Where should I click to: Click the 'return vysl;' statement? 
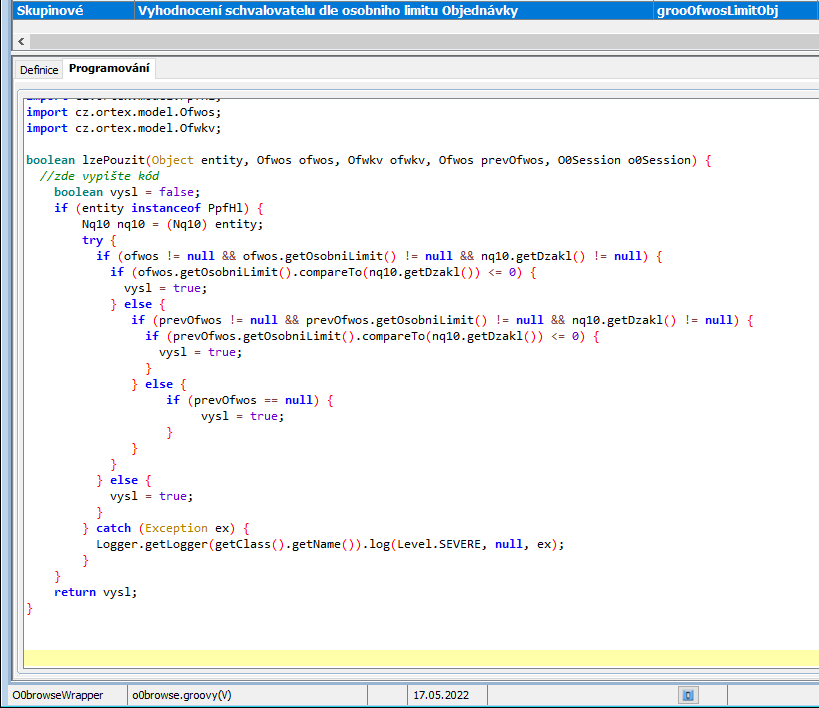point(95,592)
